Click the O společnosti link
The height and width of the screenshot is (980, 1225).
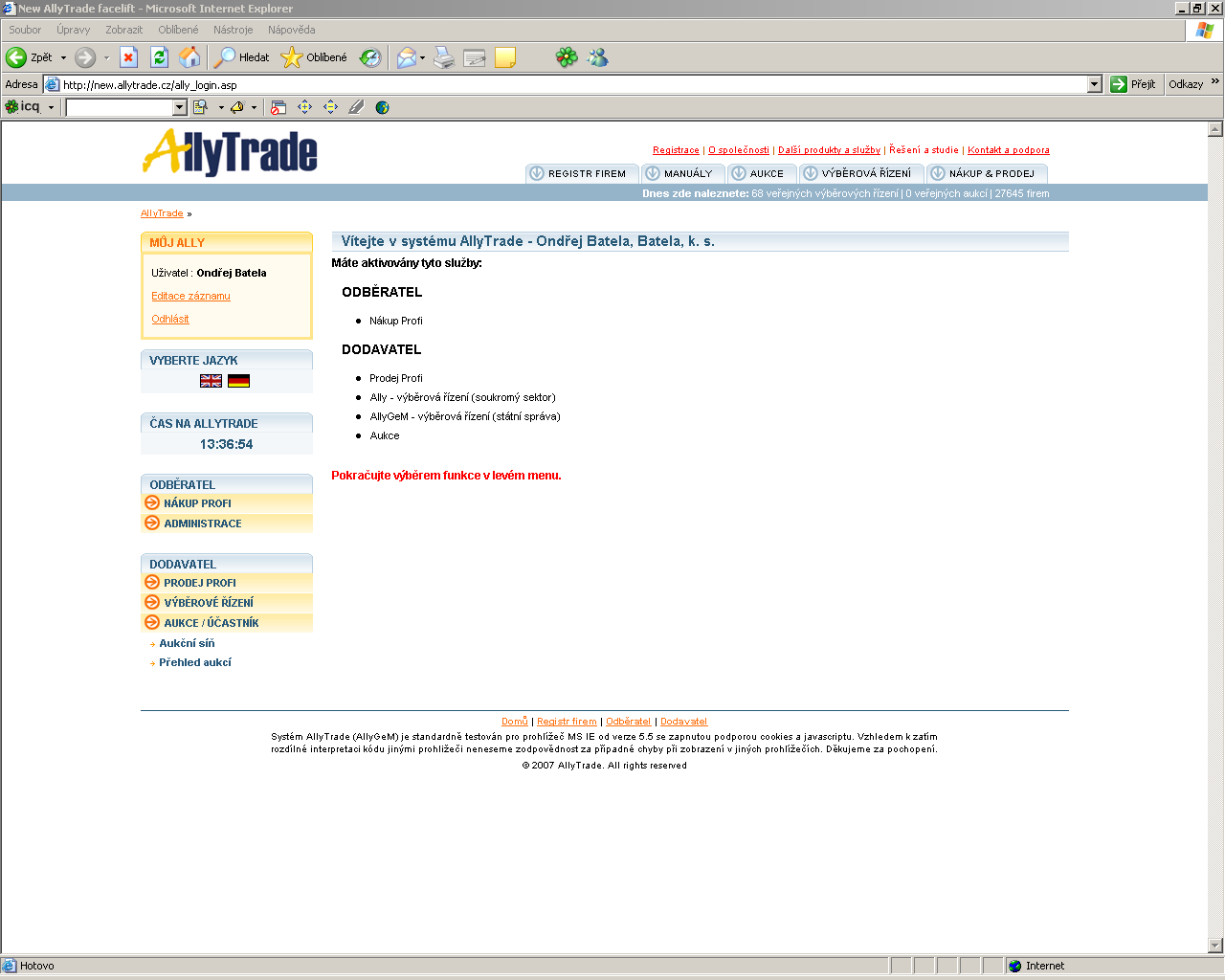(739, 150)
